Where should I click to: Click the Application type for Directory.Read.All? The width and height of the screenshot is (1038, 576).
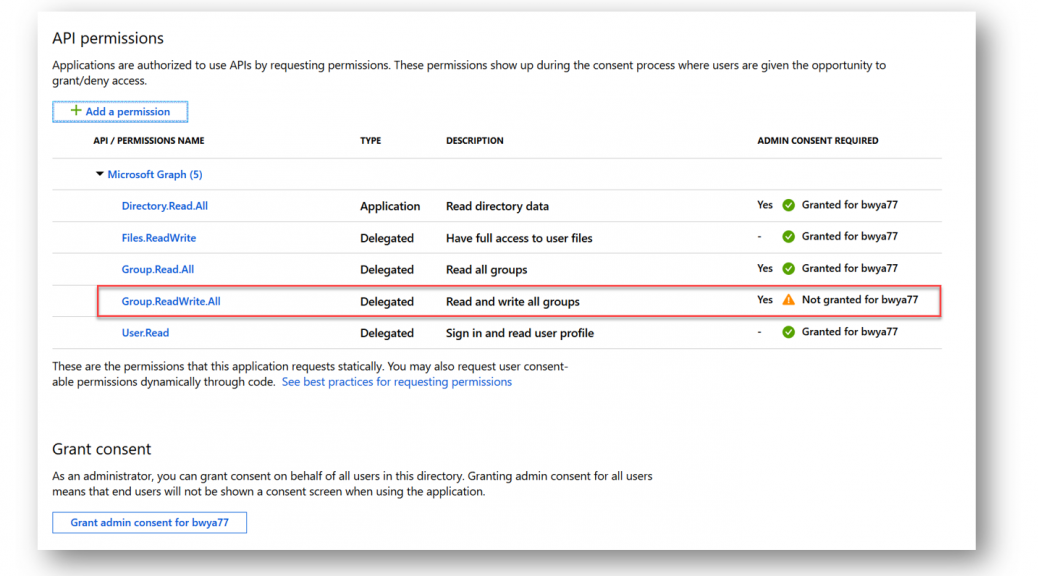pyautogui.click(x=390, y=206)
